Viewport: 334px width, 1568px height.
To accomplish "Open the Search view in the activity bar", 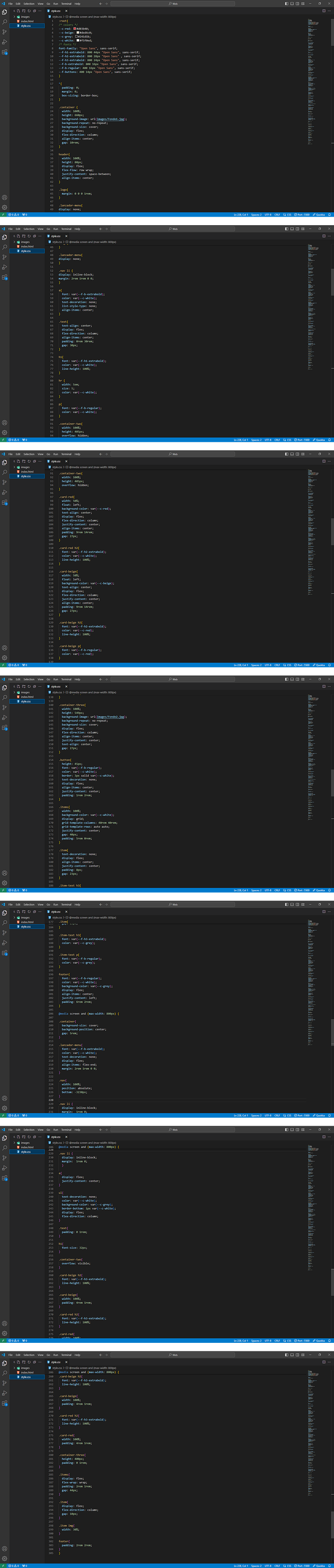I will (x=4, y=22).
